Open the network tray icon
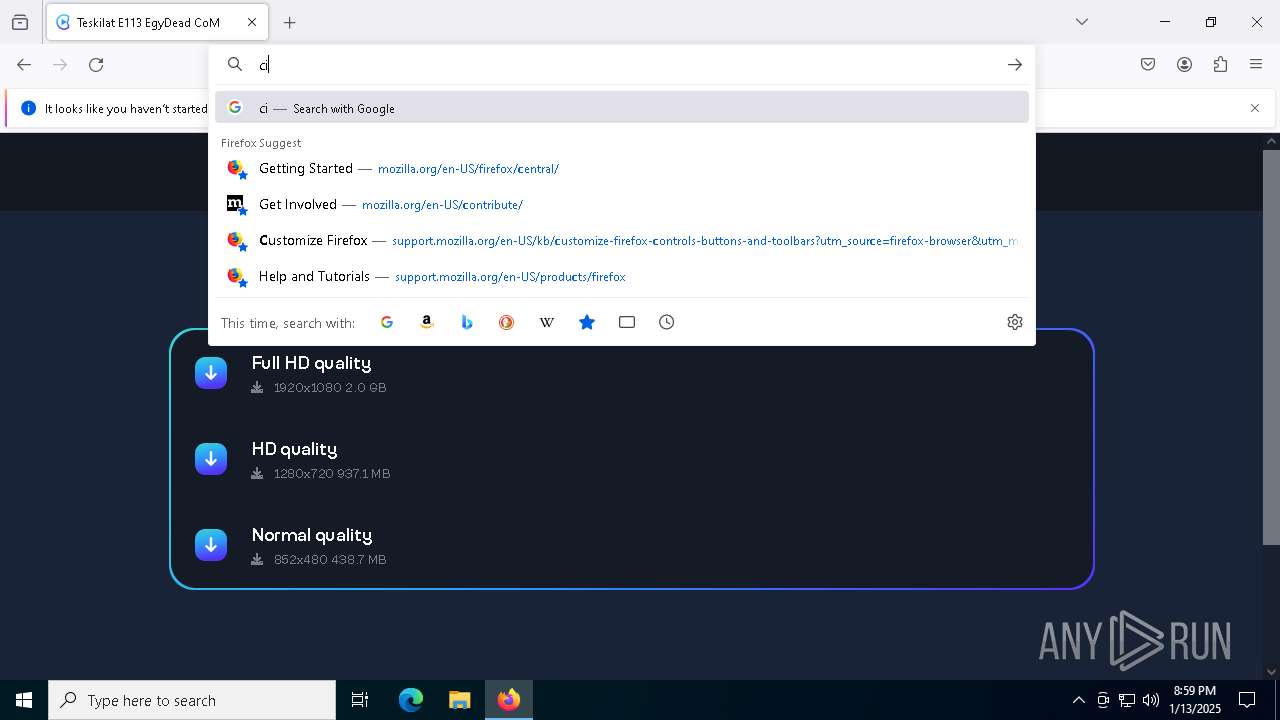The image size is (1280, 720). (x=1127, y=700)
